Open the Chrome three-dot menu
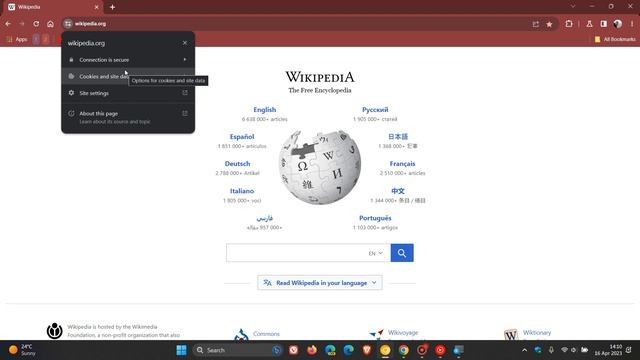The height and width of the screenshot is (360, 640). [x=631, y=24]
